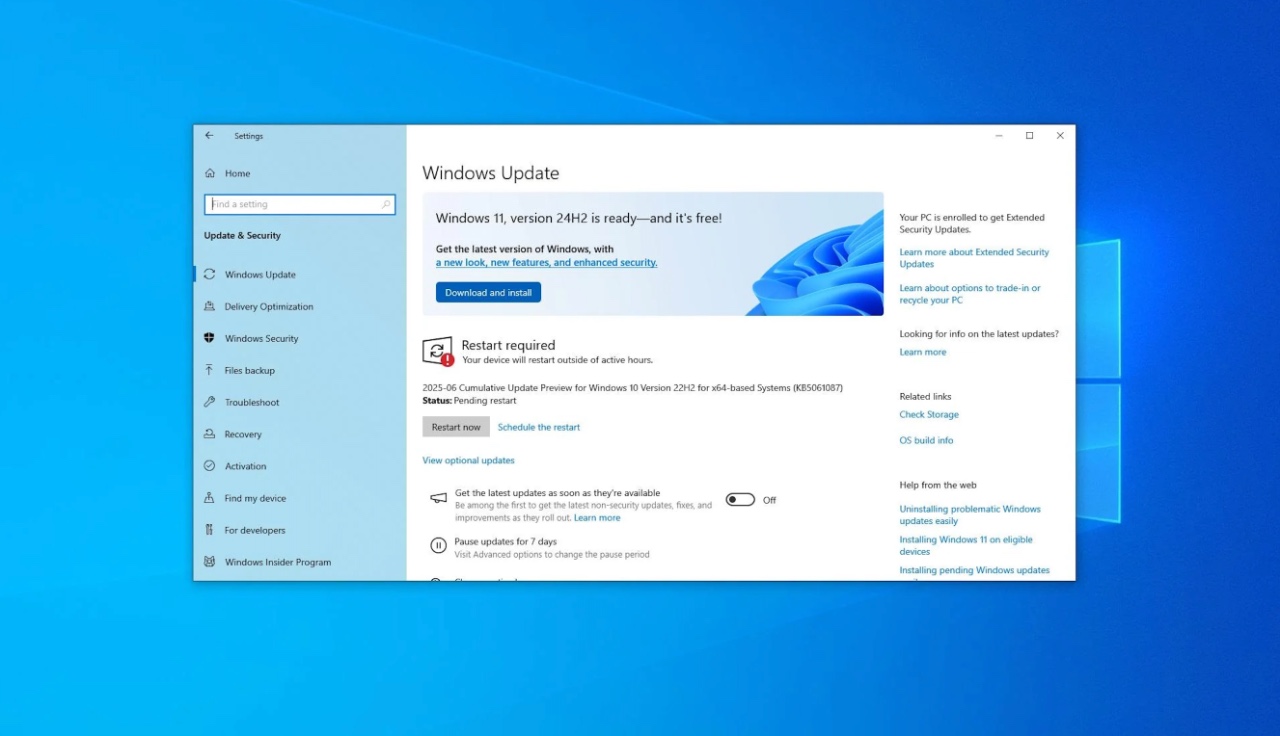
Task: Click the For developers icon
Action: tap(210, 530)
